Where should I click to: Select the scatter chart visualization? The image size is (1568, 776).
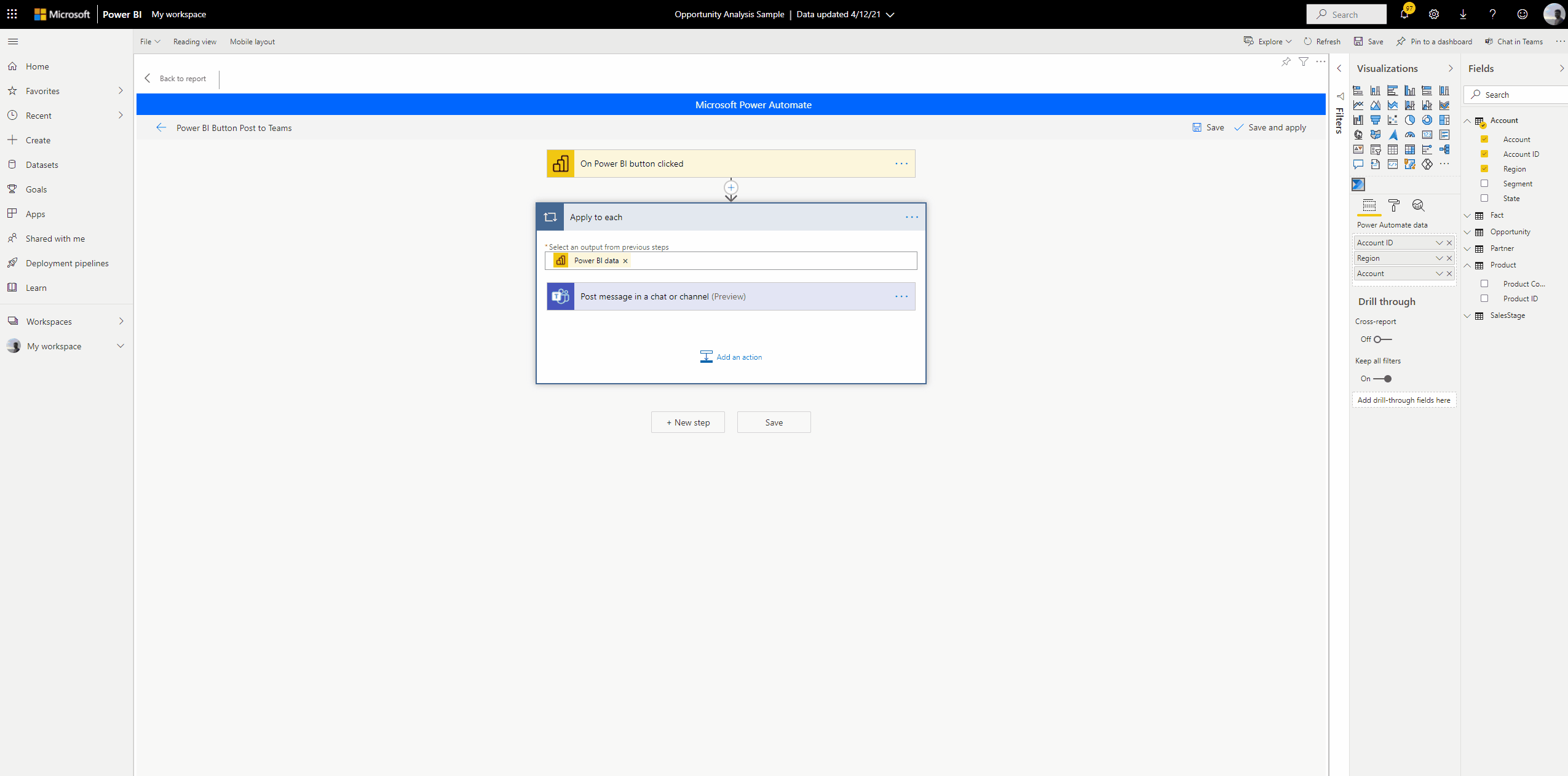1393,120
